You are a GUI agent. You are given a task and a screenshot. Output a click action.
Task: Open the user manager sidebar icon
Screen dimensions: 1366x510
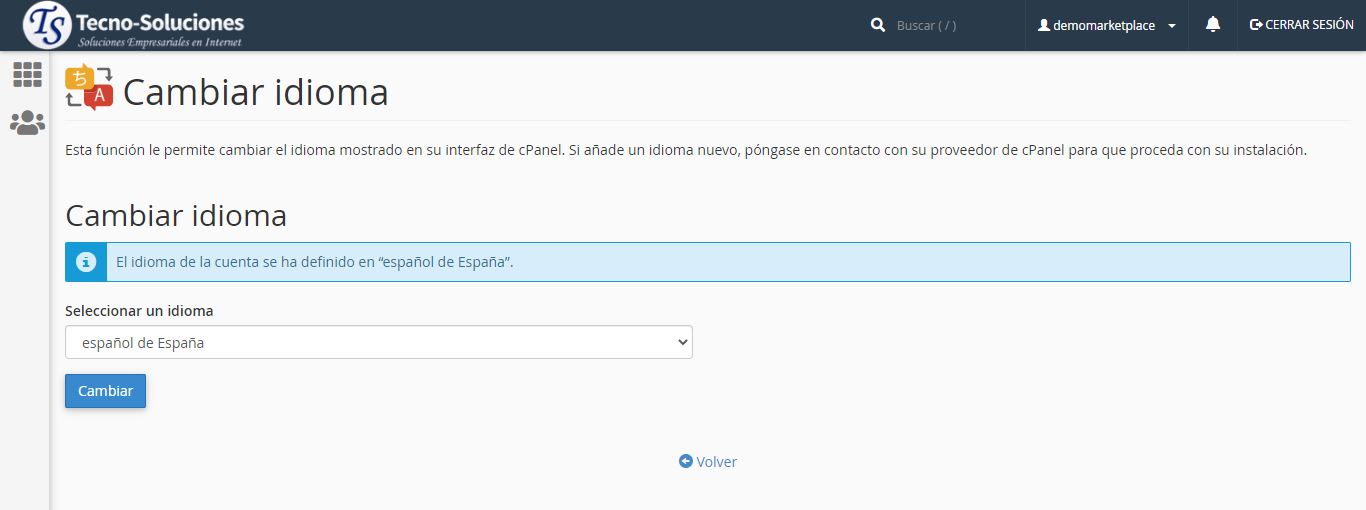point(27,123)
